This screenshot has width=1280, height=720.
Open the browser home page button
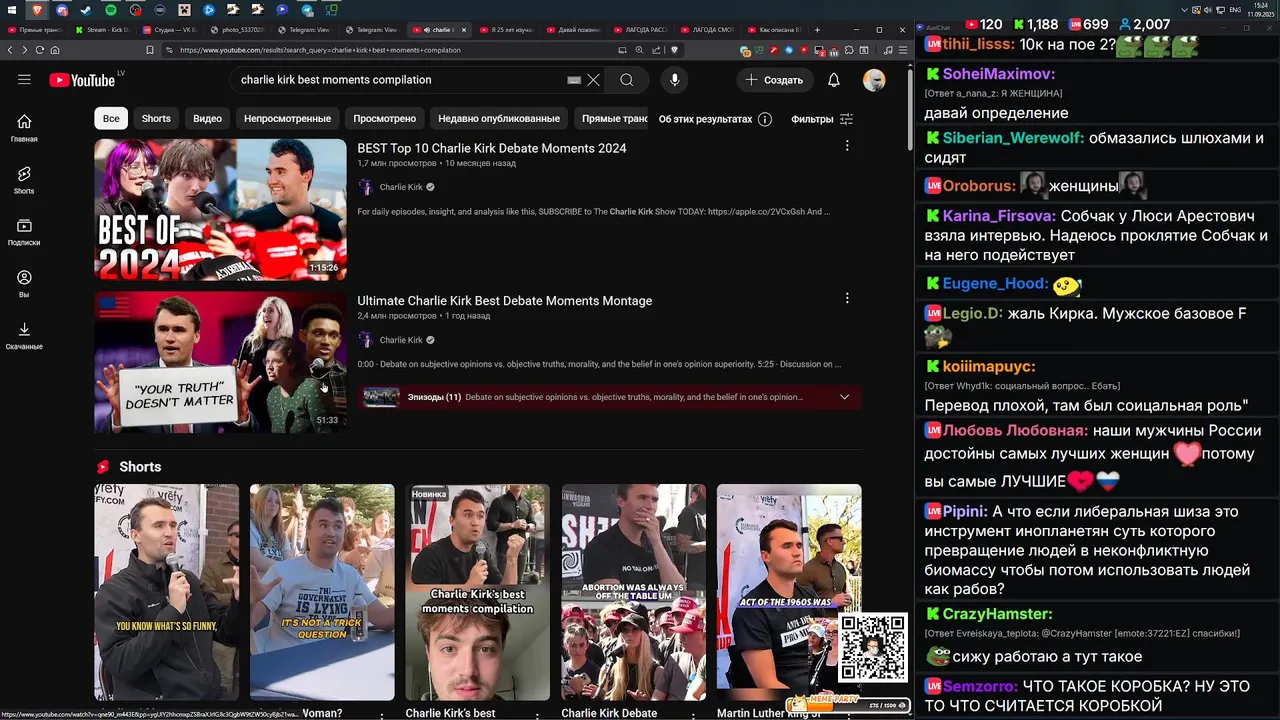55,50
